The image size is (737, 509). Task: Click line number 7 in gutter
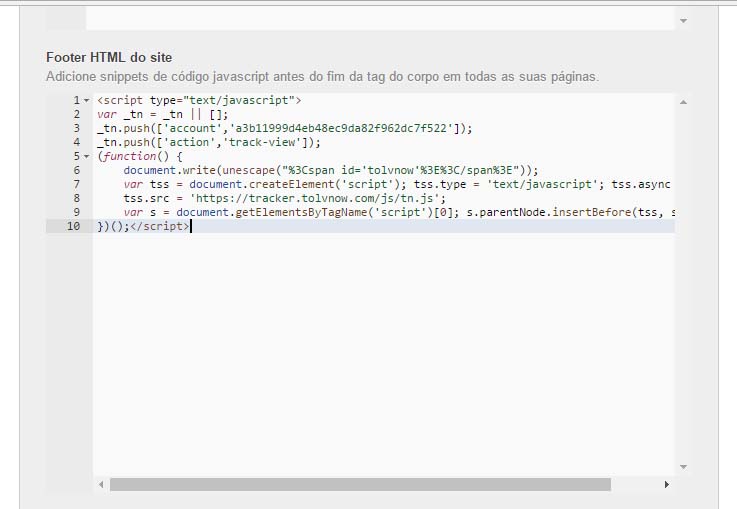[x=77, y=184]
